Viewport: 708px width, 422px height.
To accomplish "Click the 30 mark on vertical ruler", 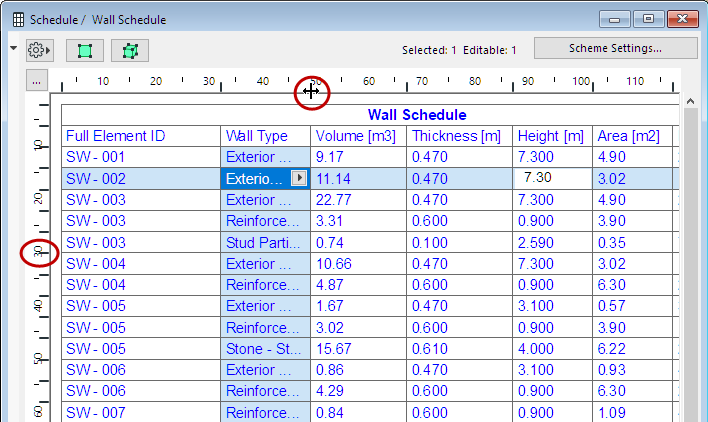I will (40, 254).
